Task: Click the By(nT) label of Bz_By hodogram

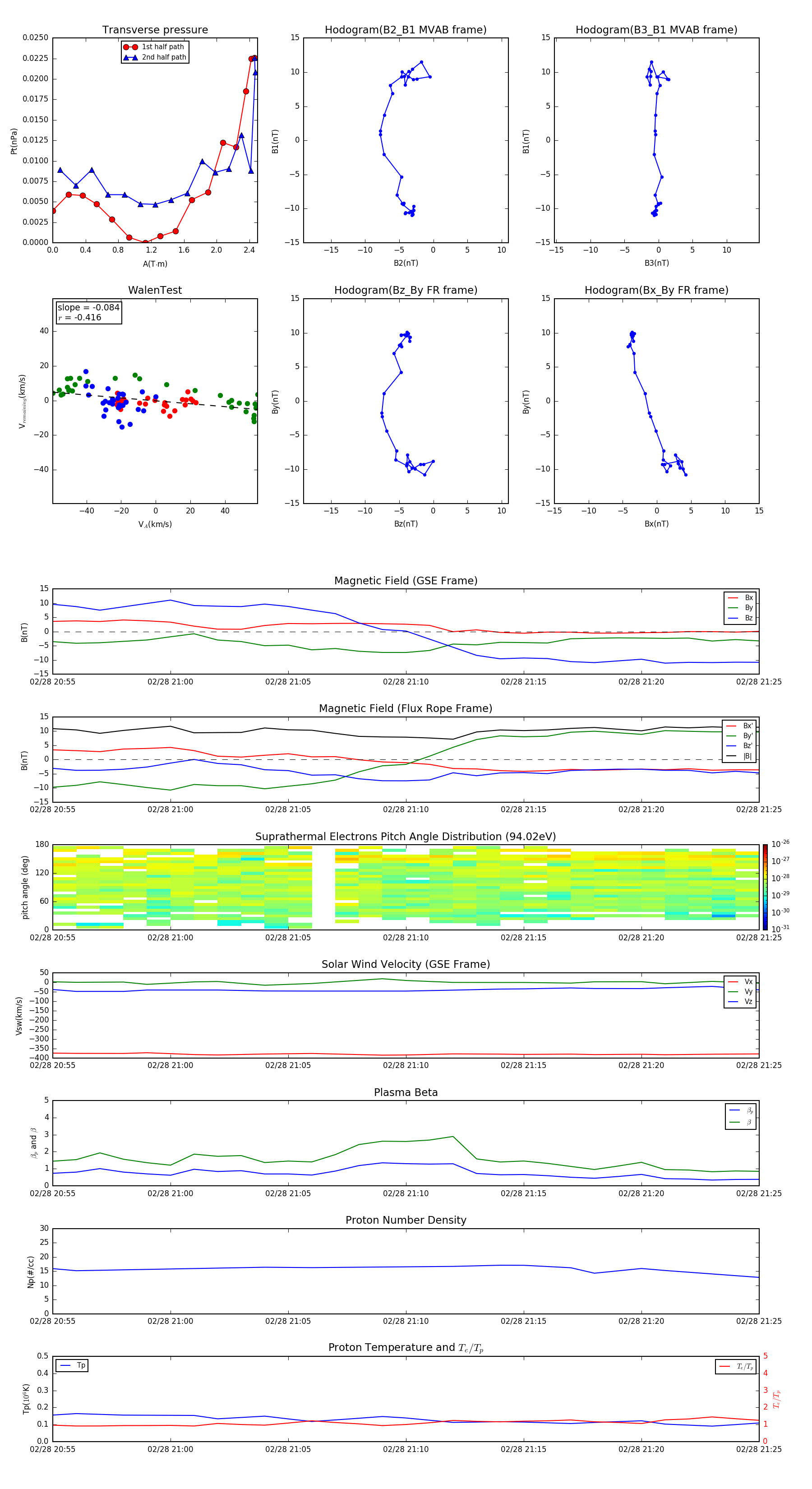Action: [275, 402]
